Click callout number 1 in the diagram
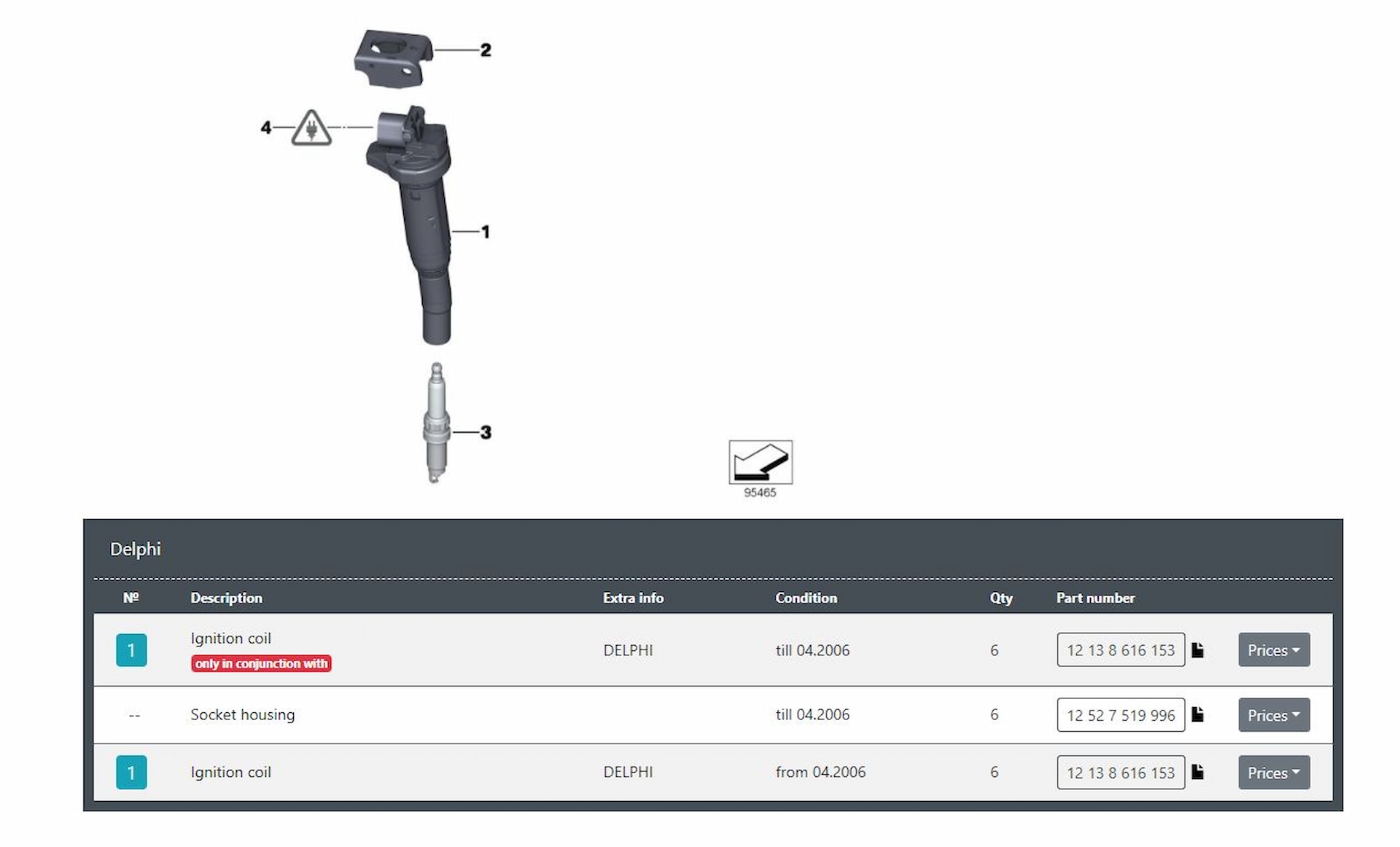The height and width of the screenshot is (847, 1400). click(486, 232)
